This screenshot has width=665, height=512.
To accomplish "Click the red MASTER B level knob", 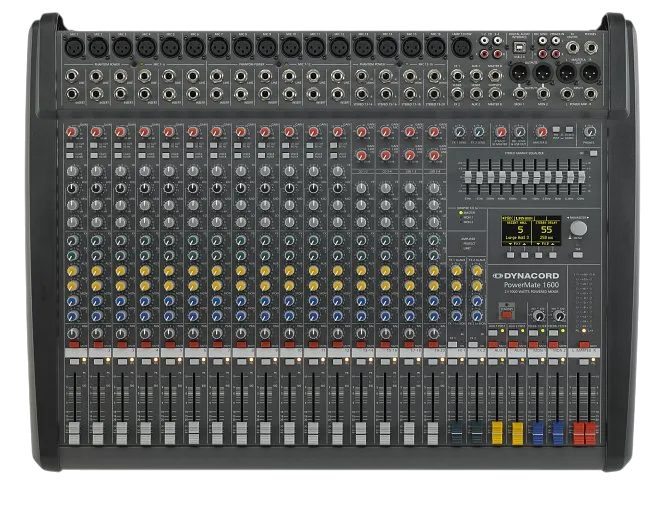I will click(541, 131).
